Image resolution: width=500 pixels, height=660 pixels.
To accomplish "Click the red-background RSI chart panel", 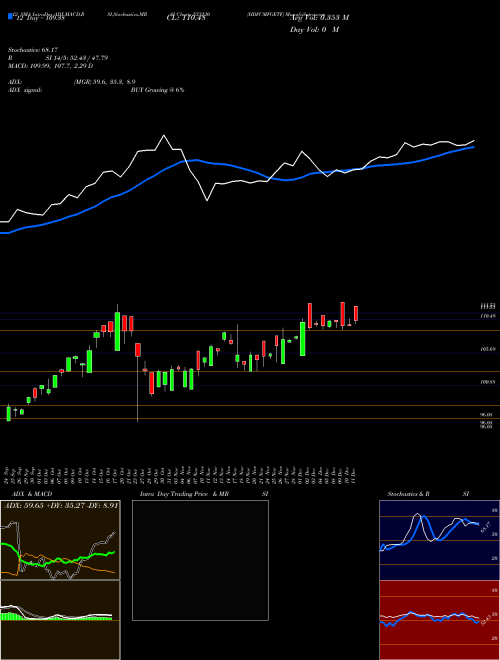I will click(x=439, y=620).
